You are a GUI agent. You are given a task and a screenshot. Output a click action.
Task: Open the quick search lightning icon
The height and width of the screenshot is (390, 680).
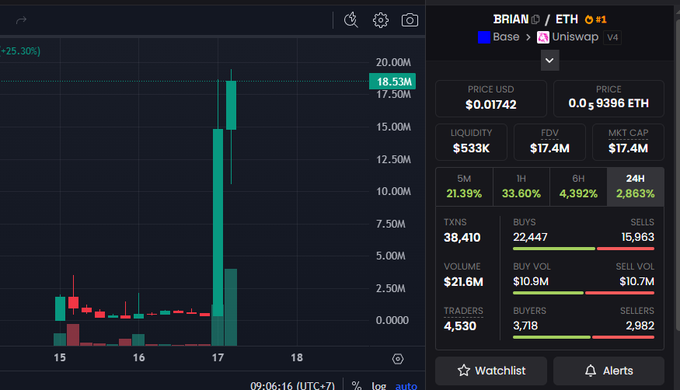(351, 20)
